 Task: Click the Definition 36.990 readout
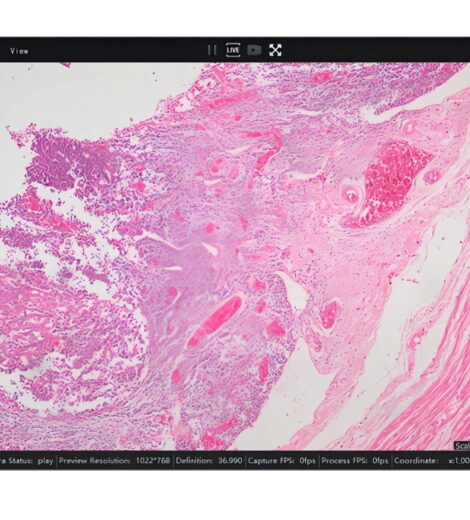[209, 461]
